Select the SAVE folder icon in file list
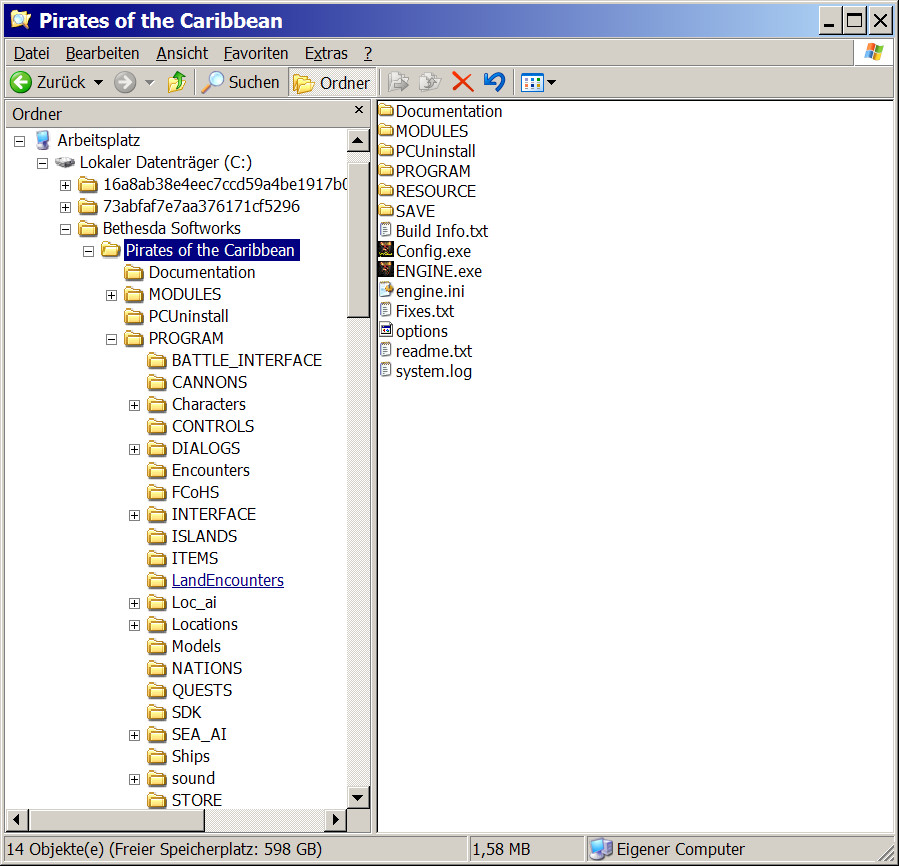Image resolution: width=899 pixels, height=866 pixels. pyautogui.click(x=386, y=210)
